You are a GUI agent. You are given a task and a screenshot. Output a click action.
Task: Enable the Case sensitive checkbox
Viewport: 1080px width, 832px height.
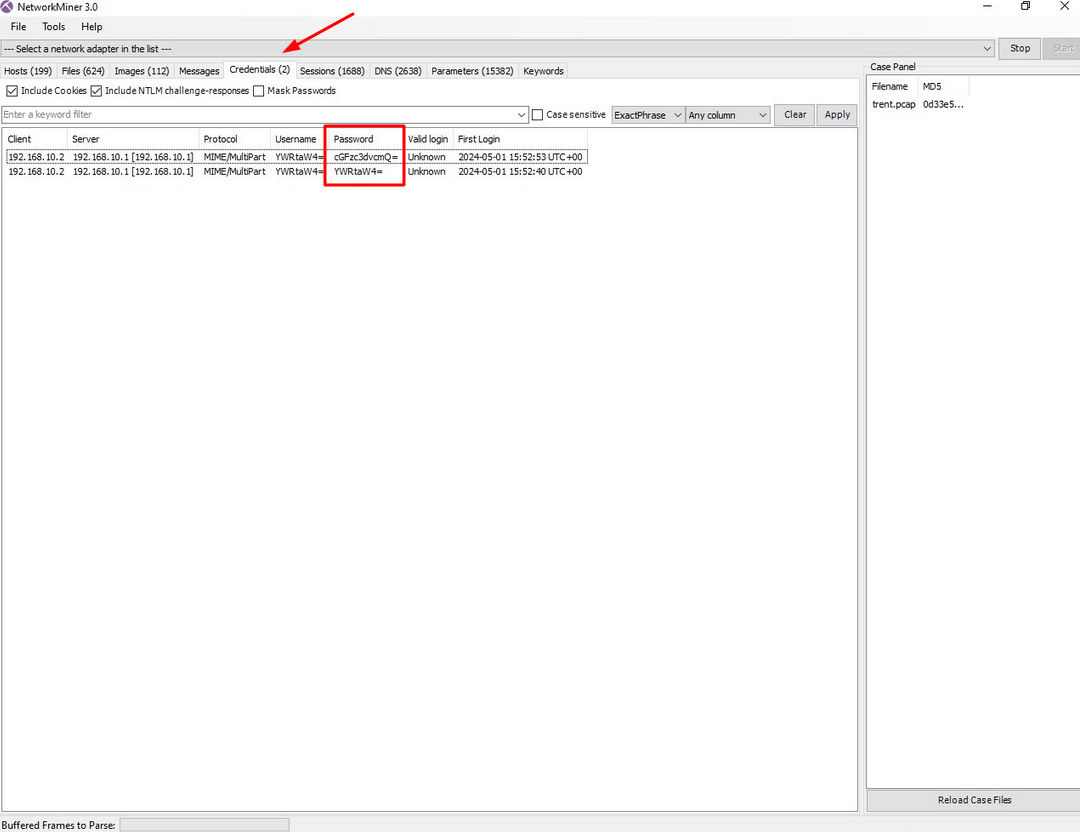(x=538, y=115)
